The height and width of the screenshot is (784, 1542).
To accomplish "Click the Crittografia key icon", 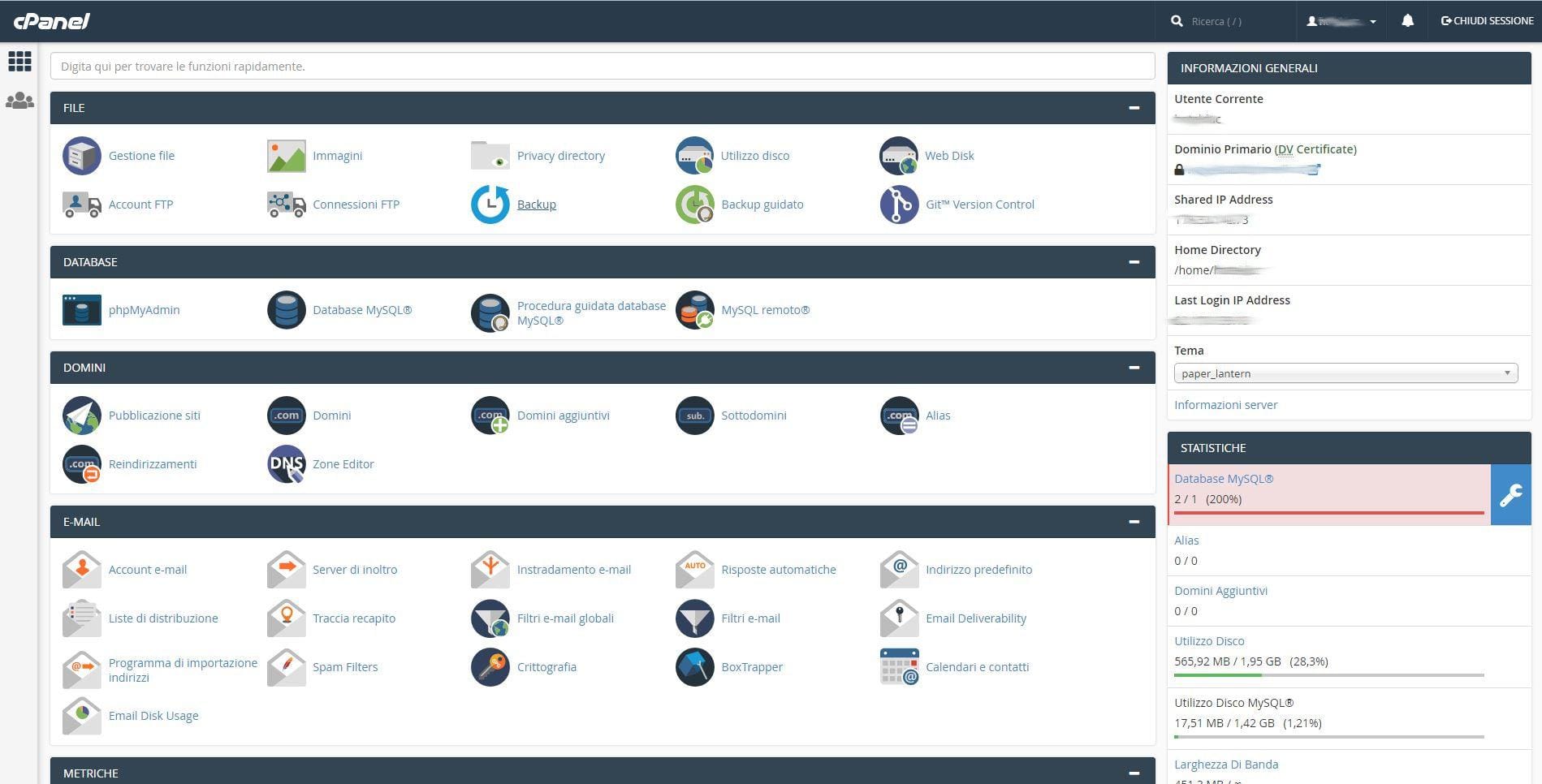I will tap(490, 667).
